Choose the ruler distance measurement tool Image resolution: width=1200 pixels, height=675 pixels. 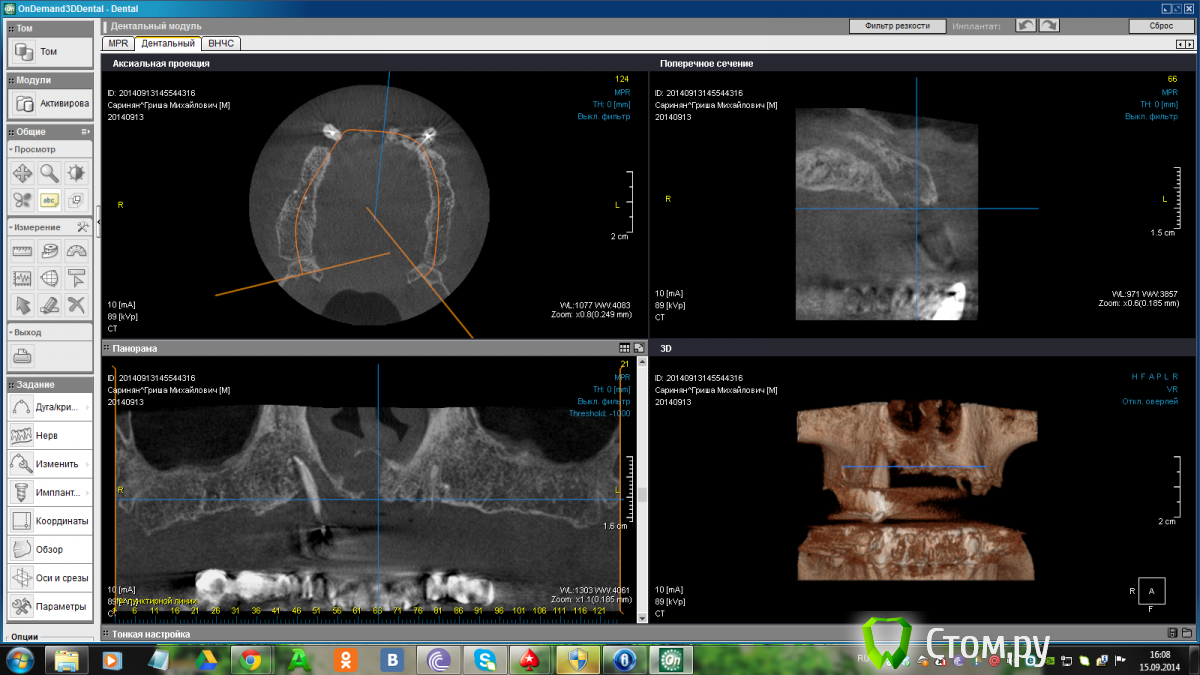(22, 251)
